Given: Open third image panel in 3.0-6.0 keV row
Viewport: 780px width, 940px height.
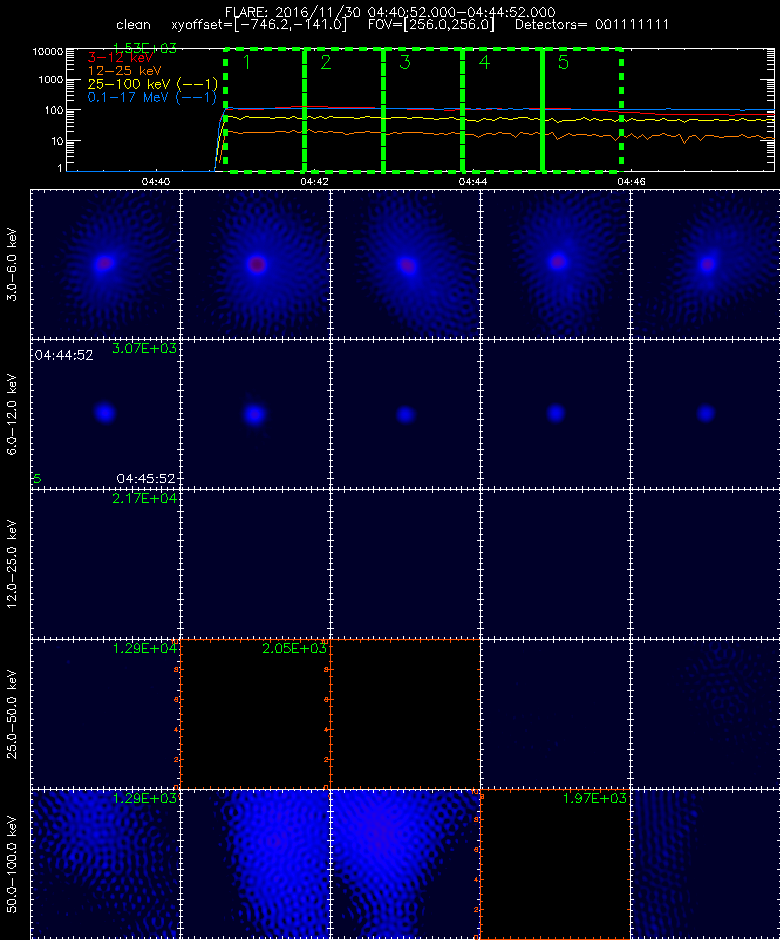Looking at the screenshot, I should (x=405, y=264).
